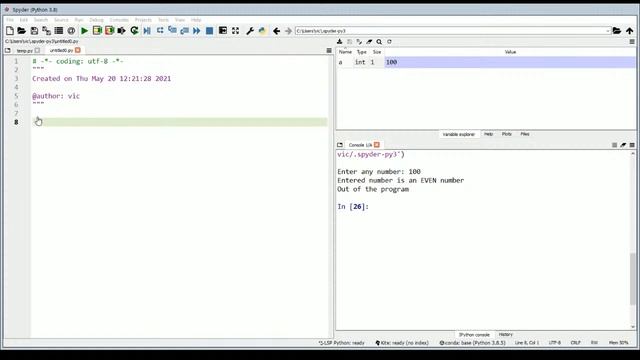The image size is (640, 360).
Task: Run file with green play button
Action: (84, 31)
